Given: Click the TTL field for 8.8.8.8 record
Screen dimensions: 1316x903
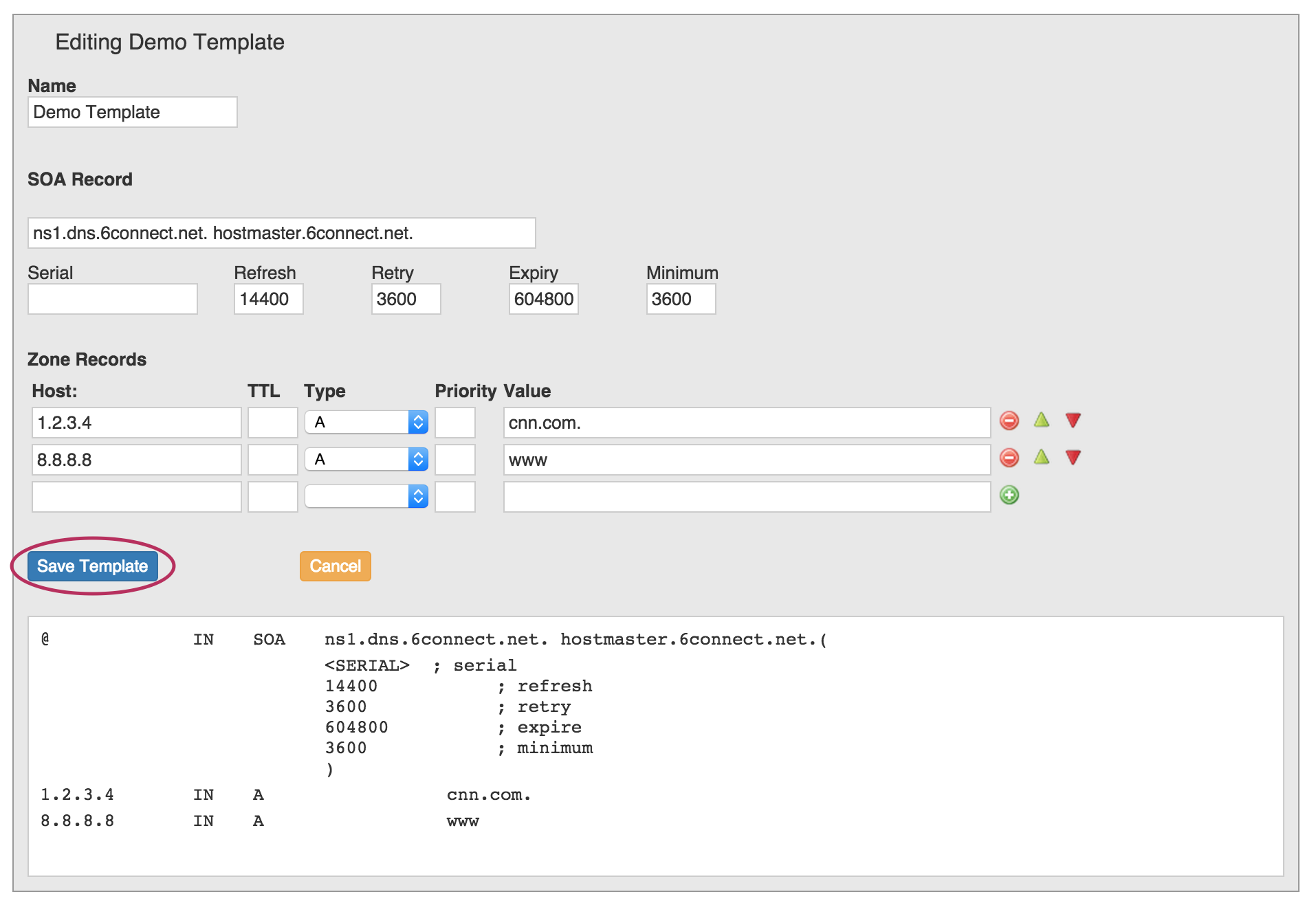Looking at the screenshot, I should (272, 460).
